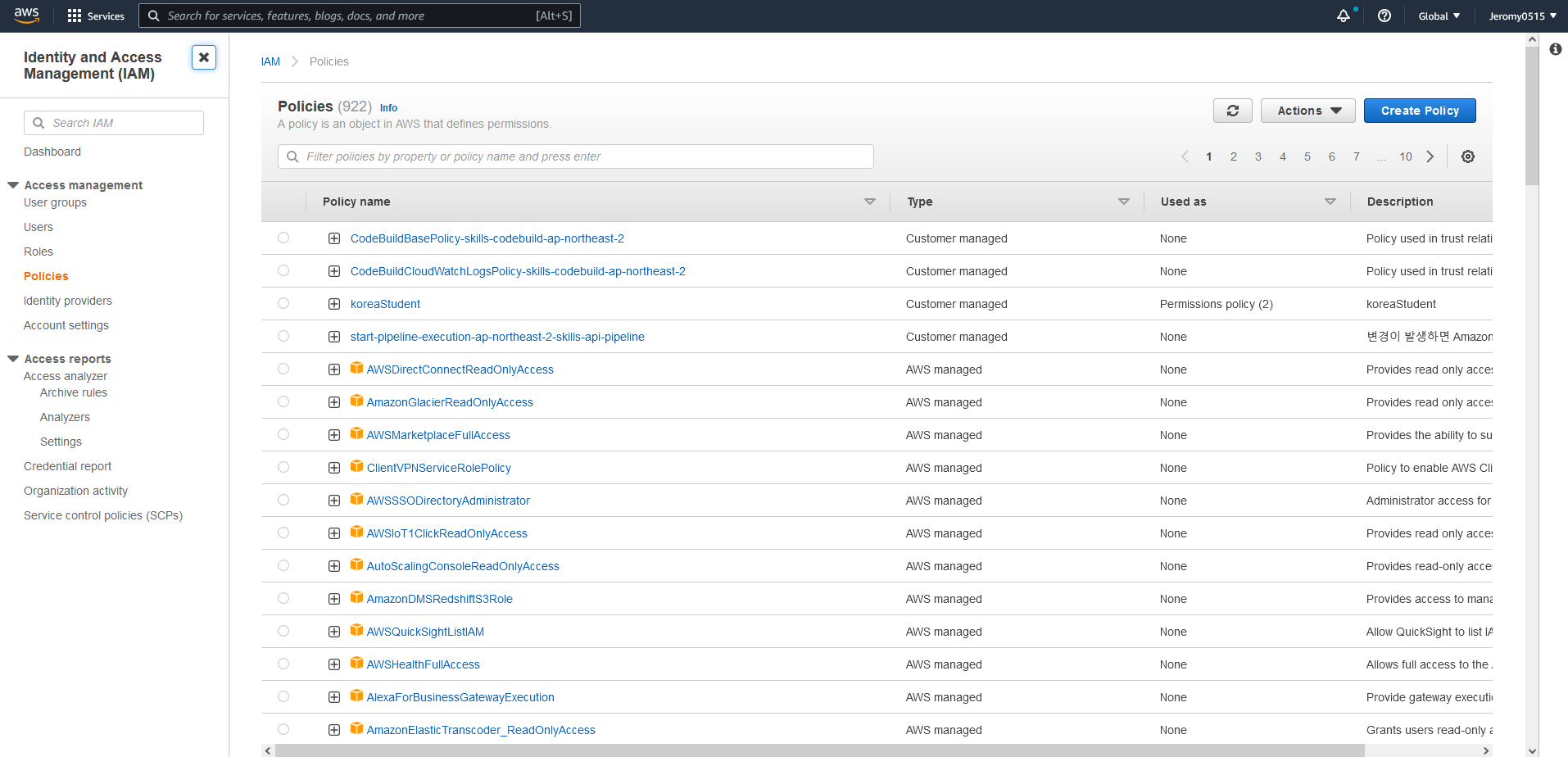Screen dimensions: 1568x757
Task: Click the AWSSSODirectoryAdministrator box icon
Action: click(356, 499)
